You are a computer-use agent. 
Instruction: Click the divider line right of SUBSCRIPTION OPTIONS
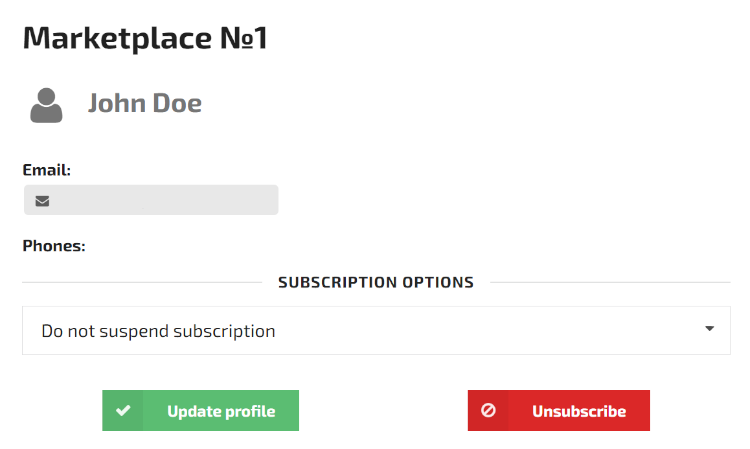[x=610, y=283]
